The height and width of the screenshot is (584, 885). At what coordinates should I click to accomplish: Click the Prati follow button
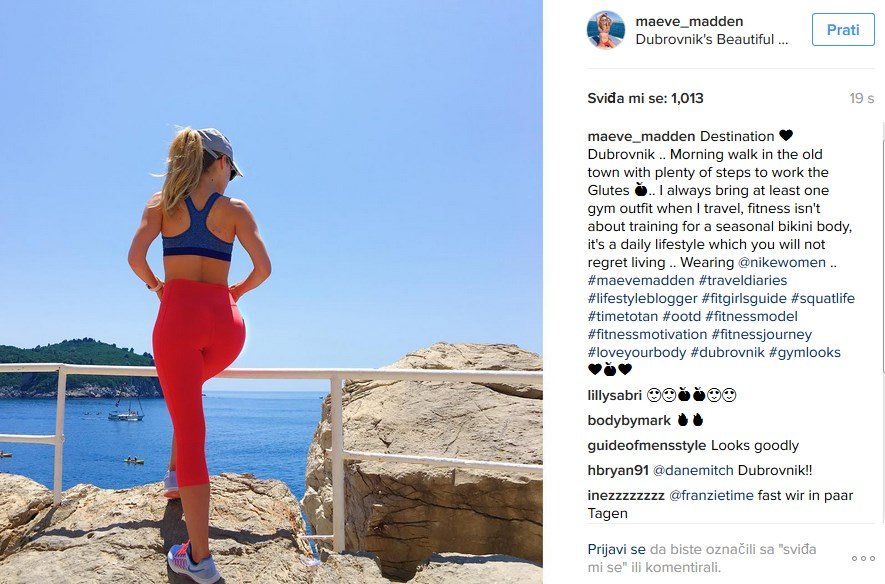pos(843,29)
